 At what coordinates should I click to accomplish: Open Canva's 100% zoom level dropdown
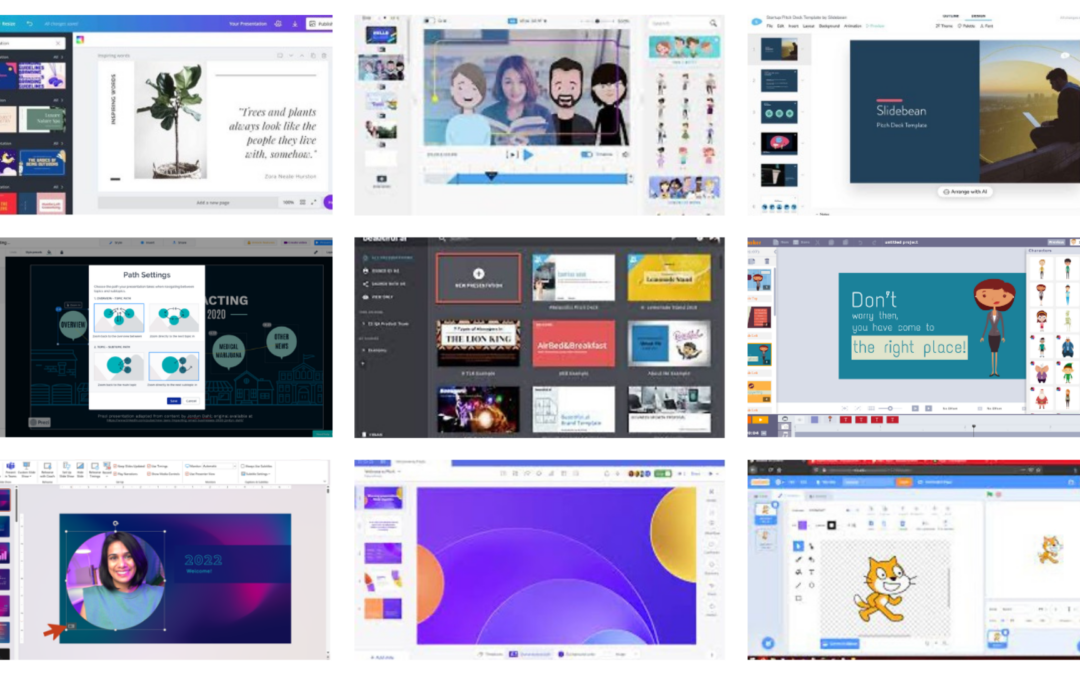click(x=289, y=202)
